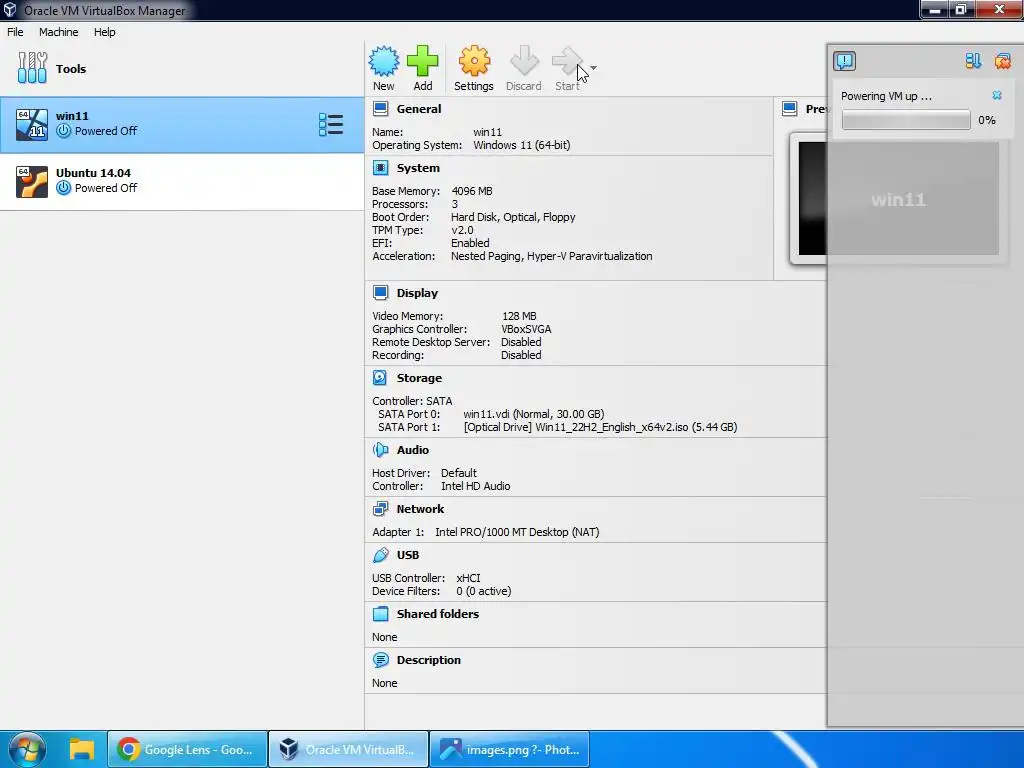1024x768 pixels.
Task: Click the Audio section header
Action: (413, 450)
